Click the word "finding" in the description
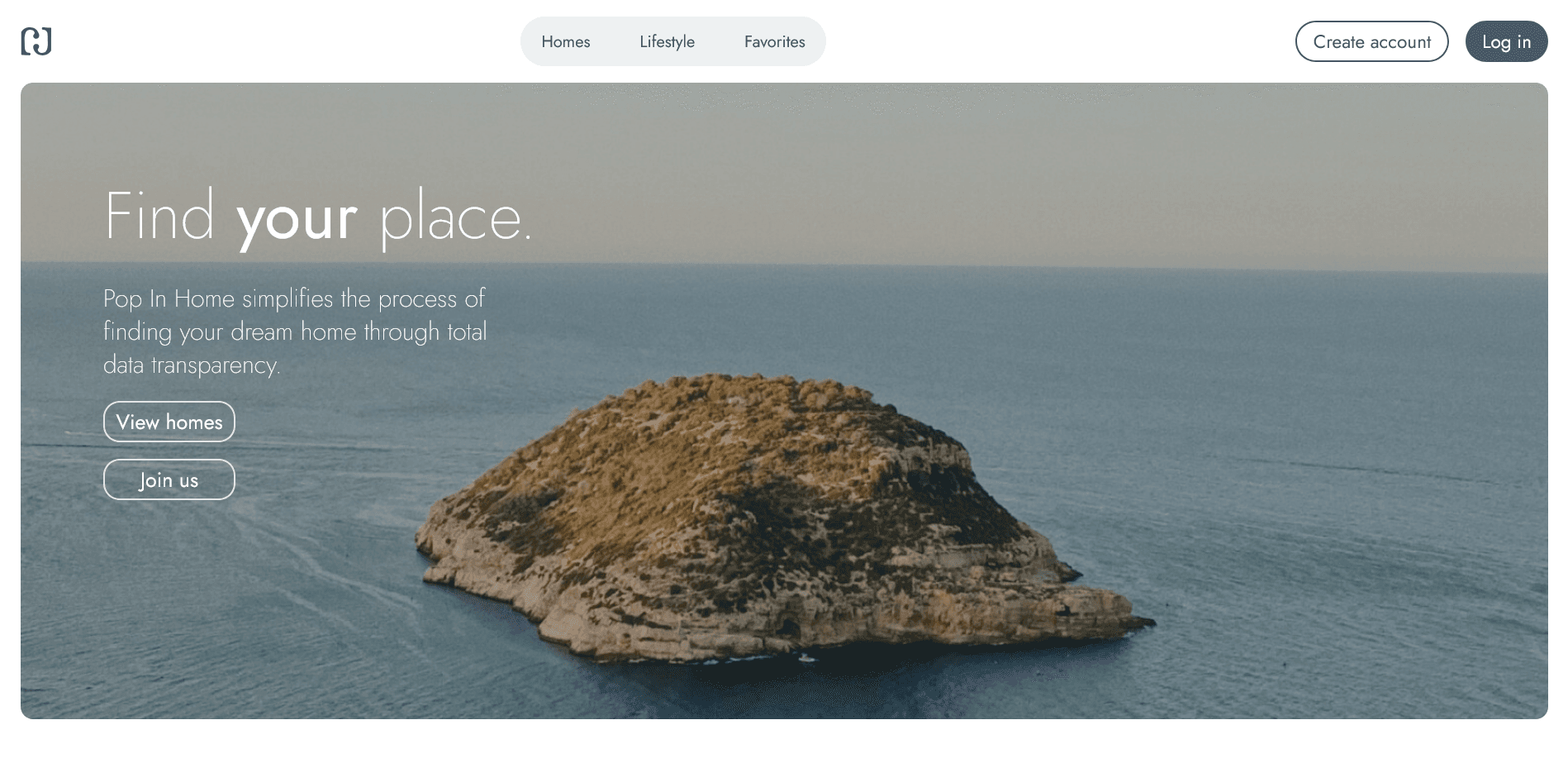Image resolution: width=1568 pixels, height=763 pixels. pyautogui.click(x=137, y=331)
